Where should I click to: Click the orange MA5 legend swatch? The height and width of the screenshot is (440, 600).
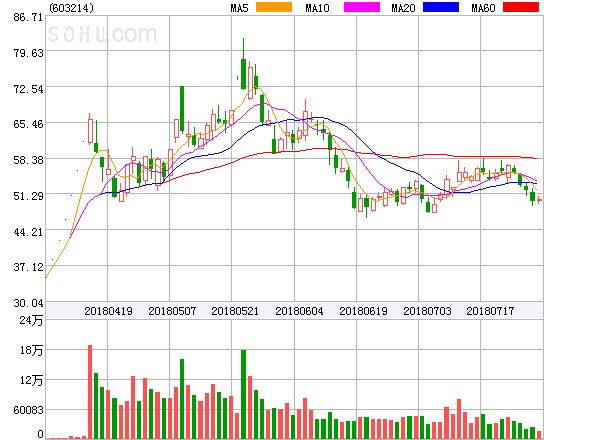(x=274, y=7)
